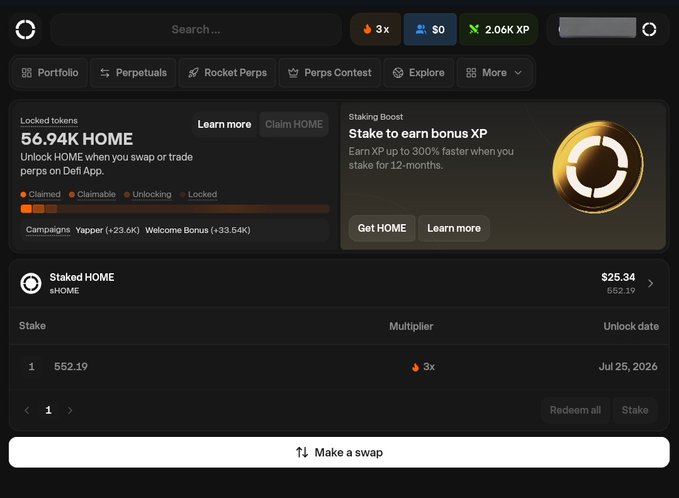
Task: Select the 552.19 stake row
Action: [339, 367]
